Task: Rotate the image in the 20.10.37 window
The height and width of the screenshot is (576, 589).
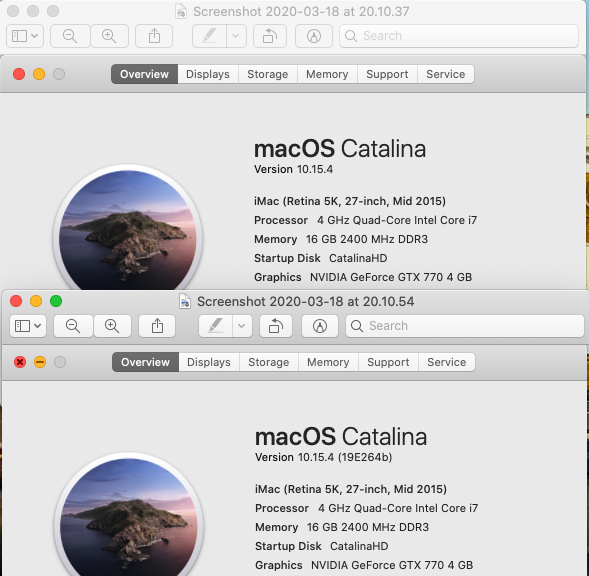Action: click(270, 36)
